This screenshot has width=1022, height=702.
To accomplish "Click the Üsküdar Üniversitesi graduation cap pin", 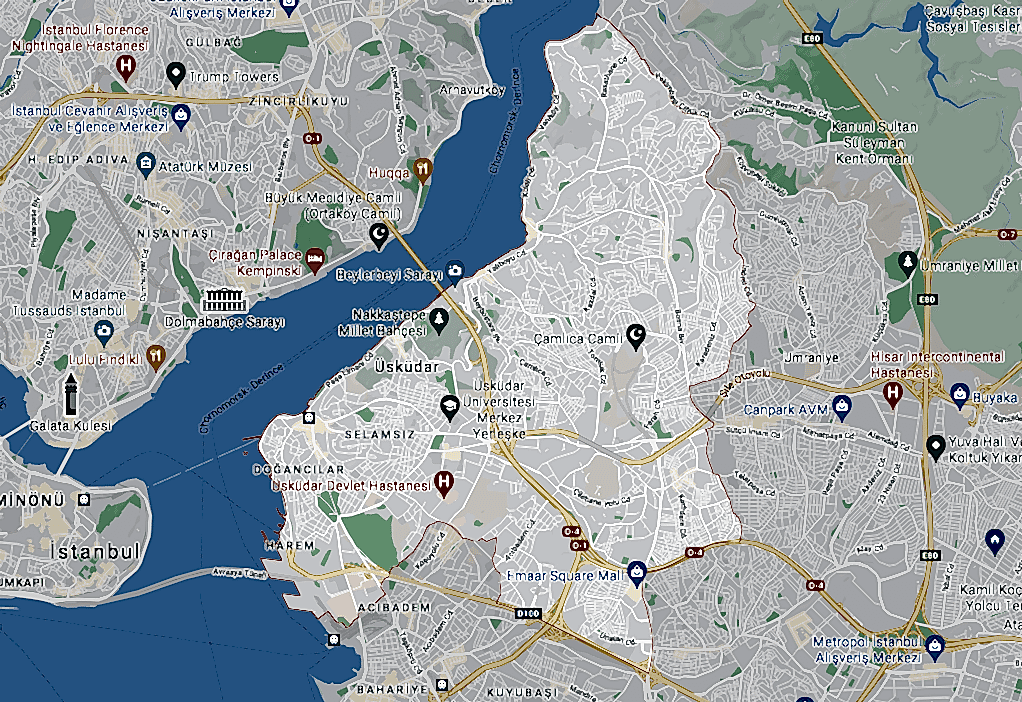I will (x=449, y=407).
